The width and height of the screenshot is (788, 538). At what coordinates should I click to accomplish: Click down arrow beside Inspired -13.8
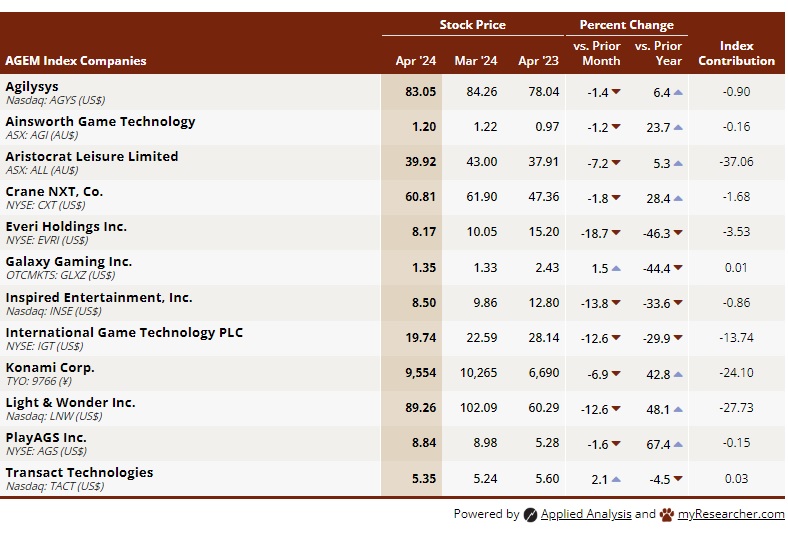tap(616, 303)
